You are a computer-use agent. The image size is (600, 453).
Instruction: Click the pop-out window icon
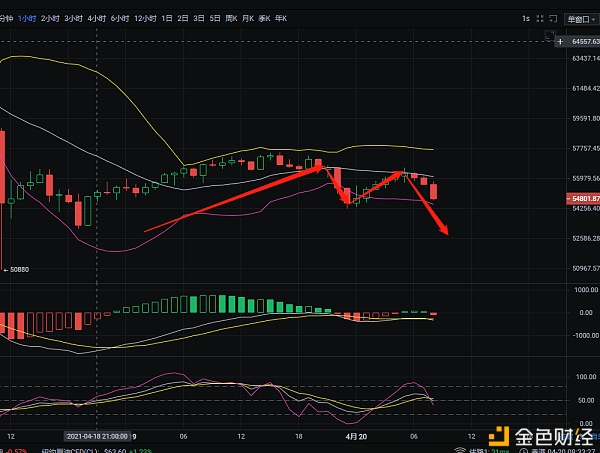click(553, 18)
